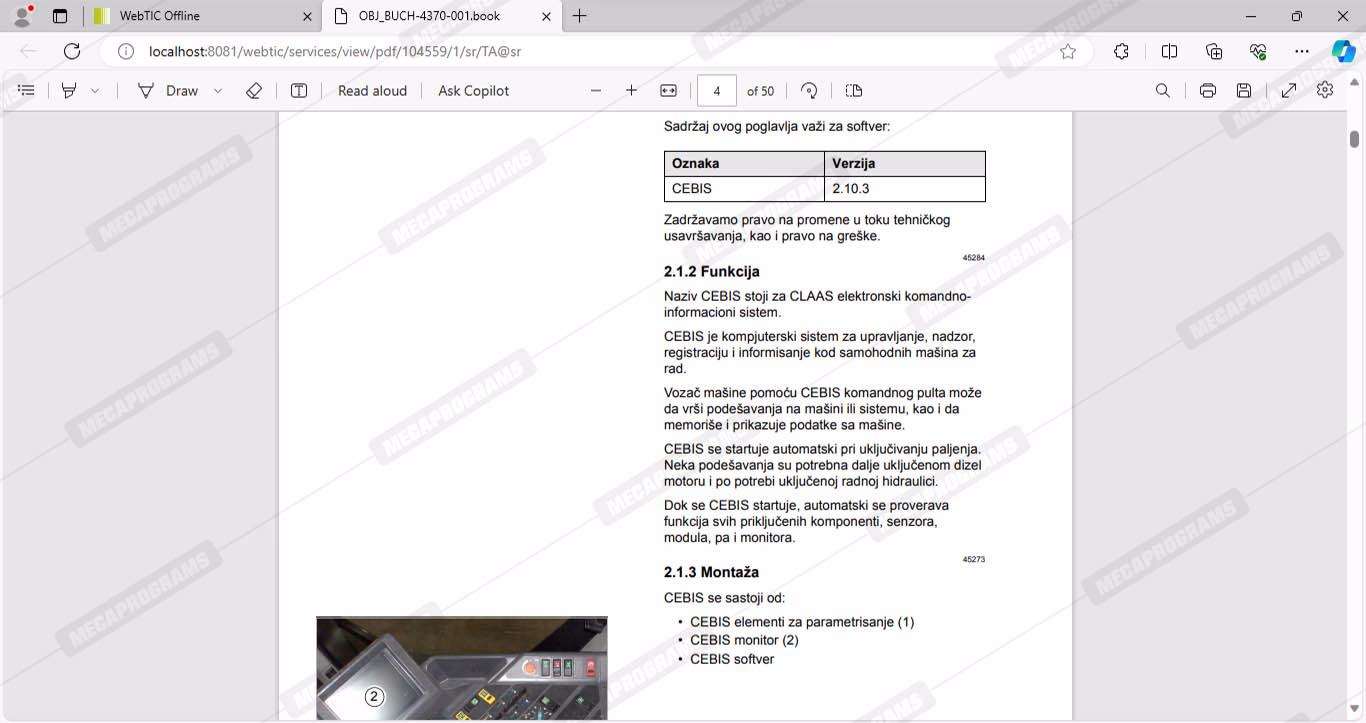Open browser Settings and more menu
Screen dimensions: 1366x723
[x=1301, y=52]
